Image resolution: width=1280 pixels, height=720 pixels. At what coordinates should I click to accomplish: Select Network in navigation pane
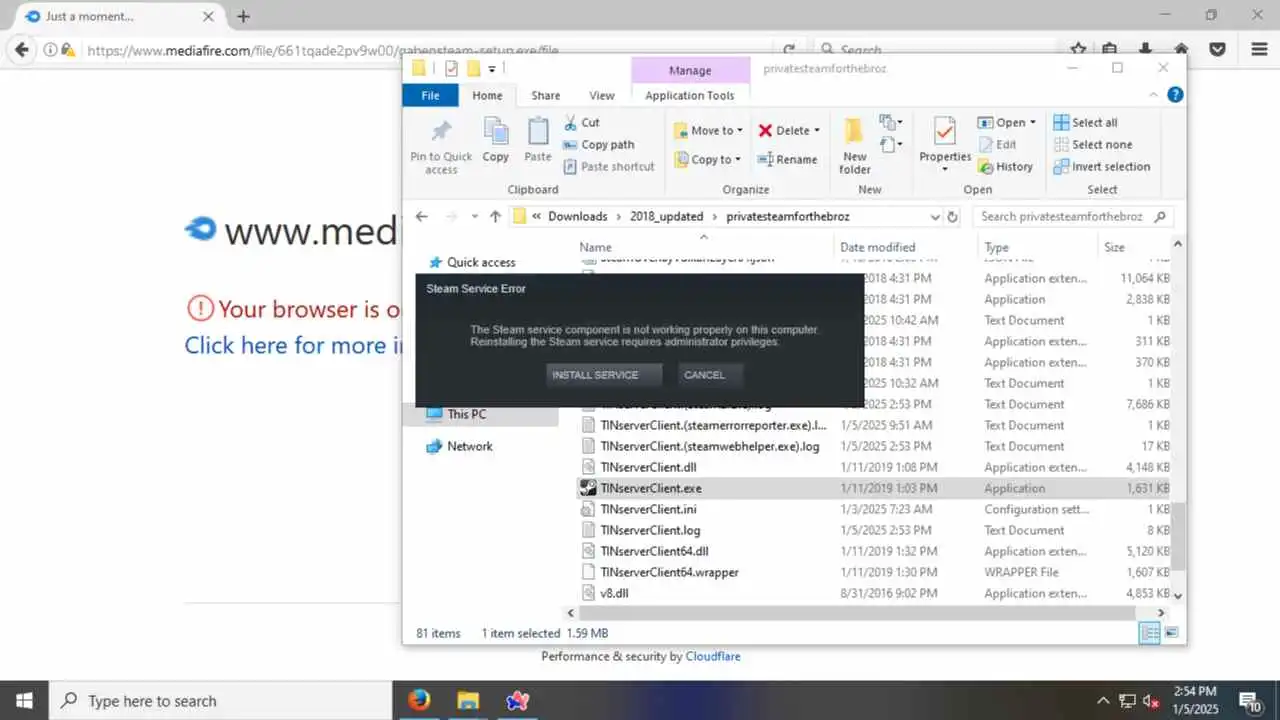(469, 446)
